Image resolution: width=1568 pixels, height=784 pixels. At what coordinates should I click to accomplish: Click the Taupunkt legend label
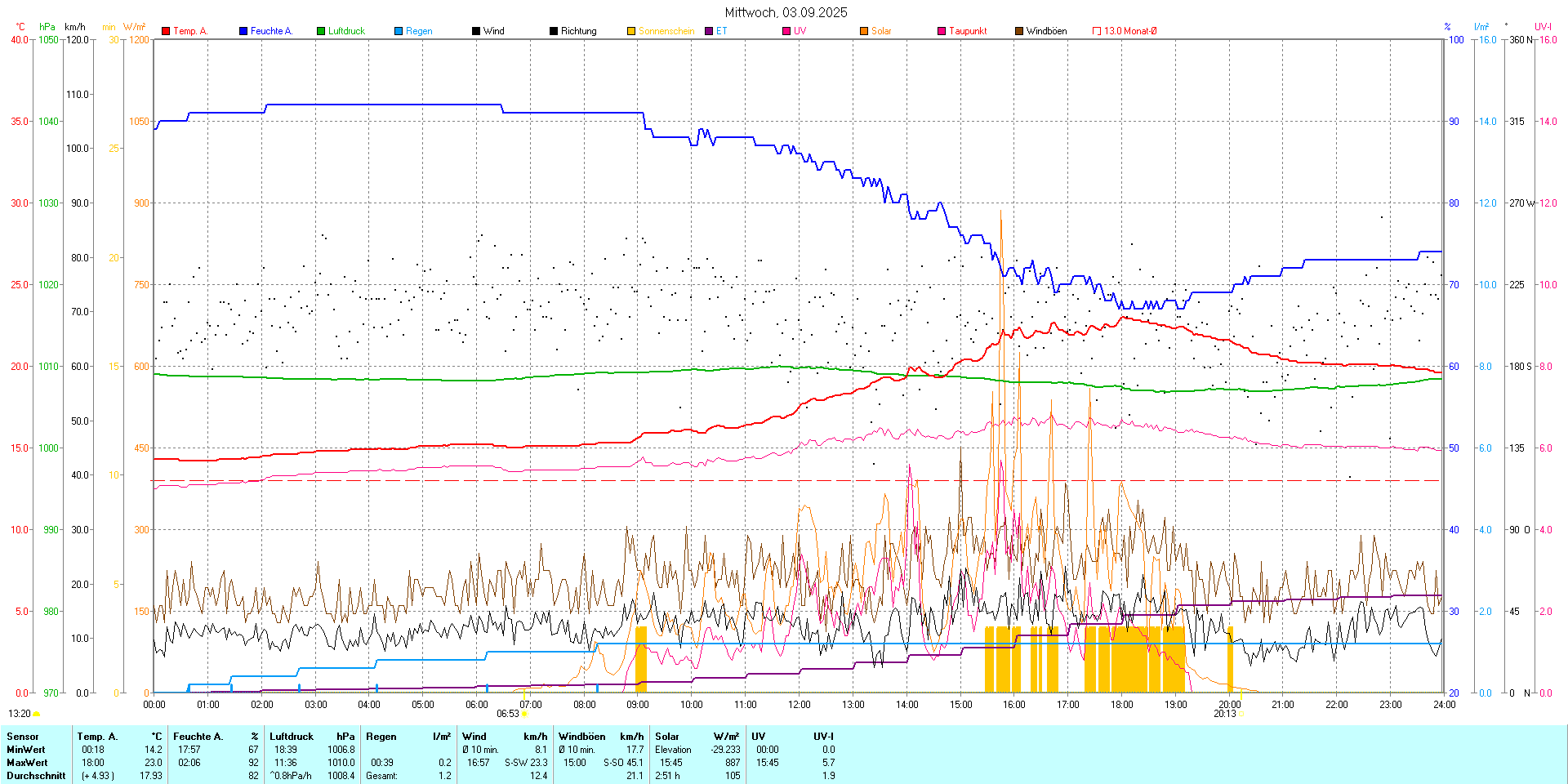[968, 31]
